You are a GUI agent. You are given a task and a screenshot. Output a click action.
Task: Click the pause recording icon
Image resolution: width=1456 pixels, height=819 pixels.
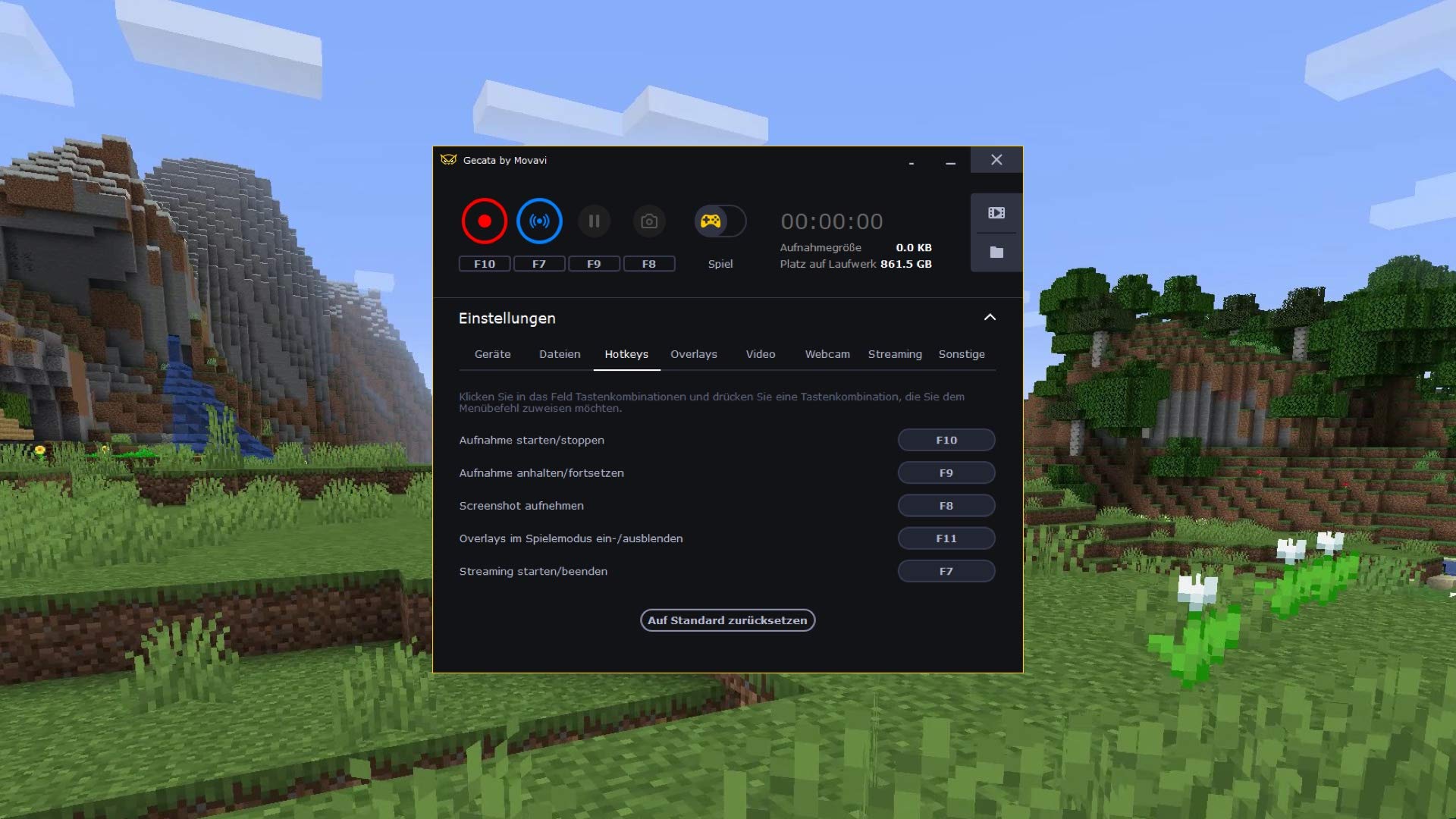594,221
